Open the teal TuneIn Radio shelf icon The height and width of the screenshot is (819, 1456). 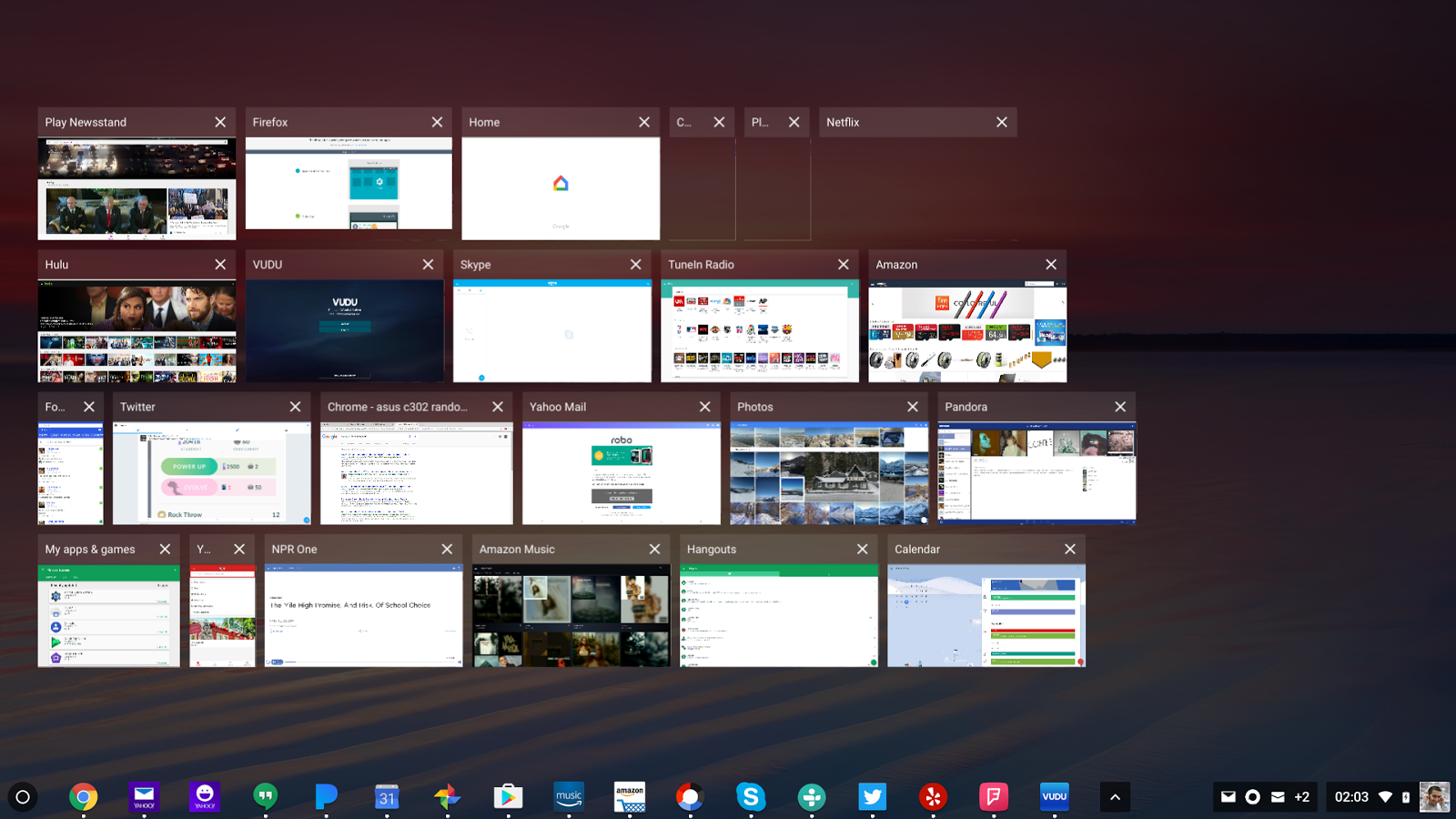(x=812, y=797)
